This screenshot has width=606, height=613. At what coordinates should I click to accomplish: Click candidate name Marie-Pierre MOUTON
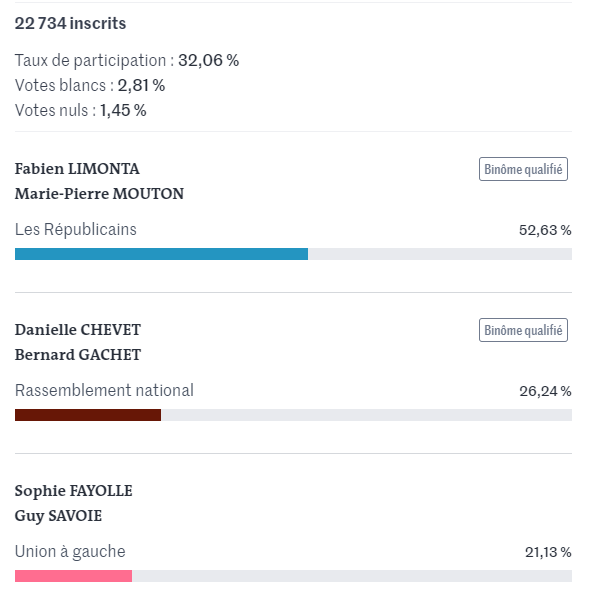[x=99, y=194]
